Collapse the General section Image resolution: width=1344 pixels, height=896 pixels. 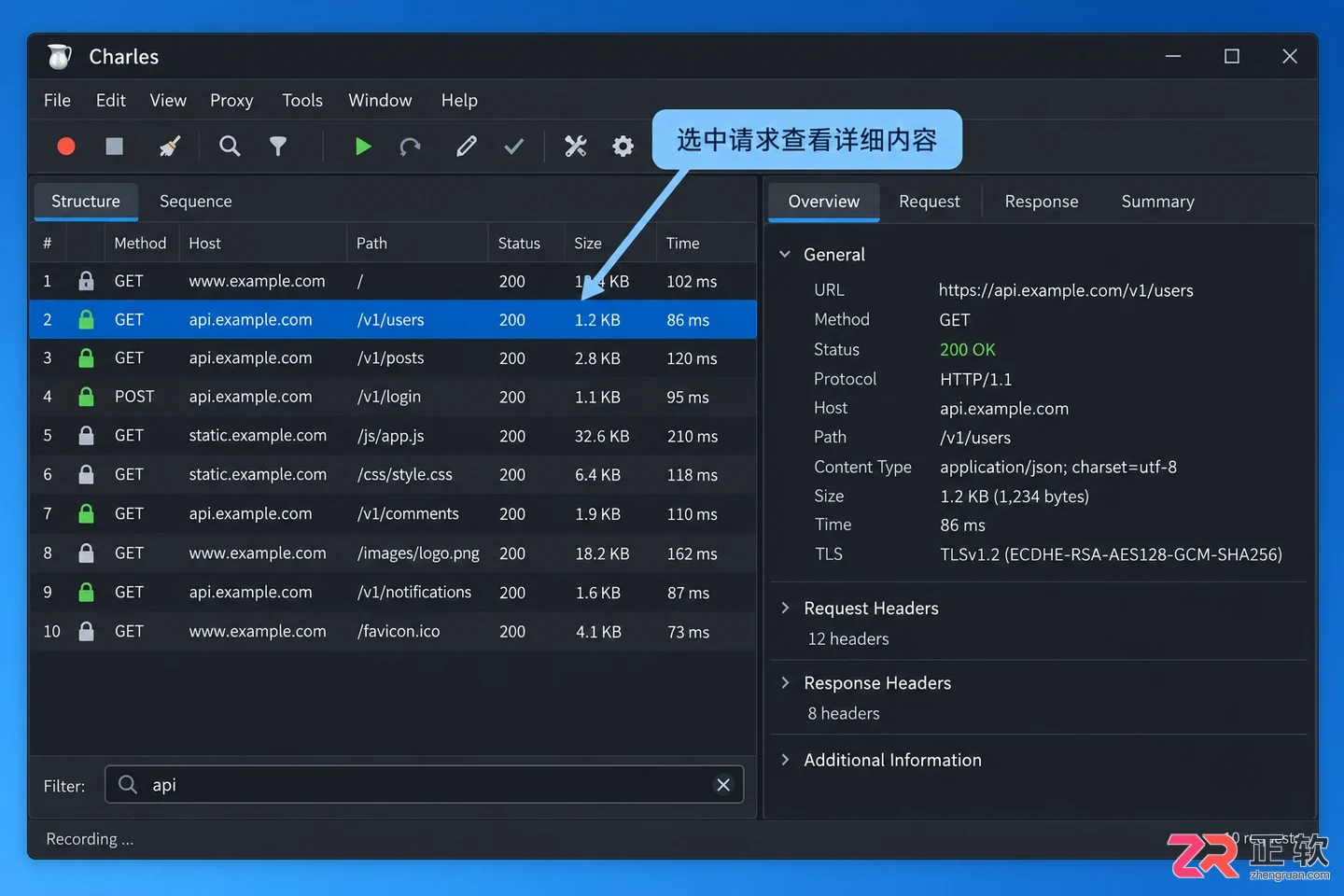click(x=785, y=255)
